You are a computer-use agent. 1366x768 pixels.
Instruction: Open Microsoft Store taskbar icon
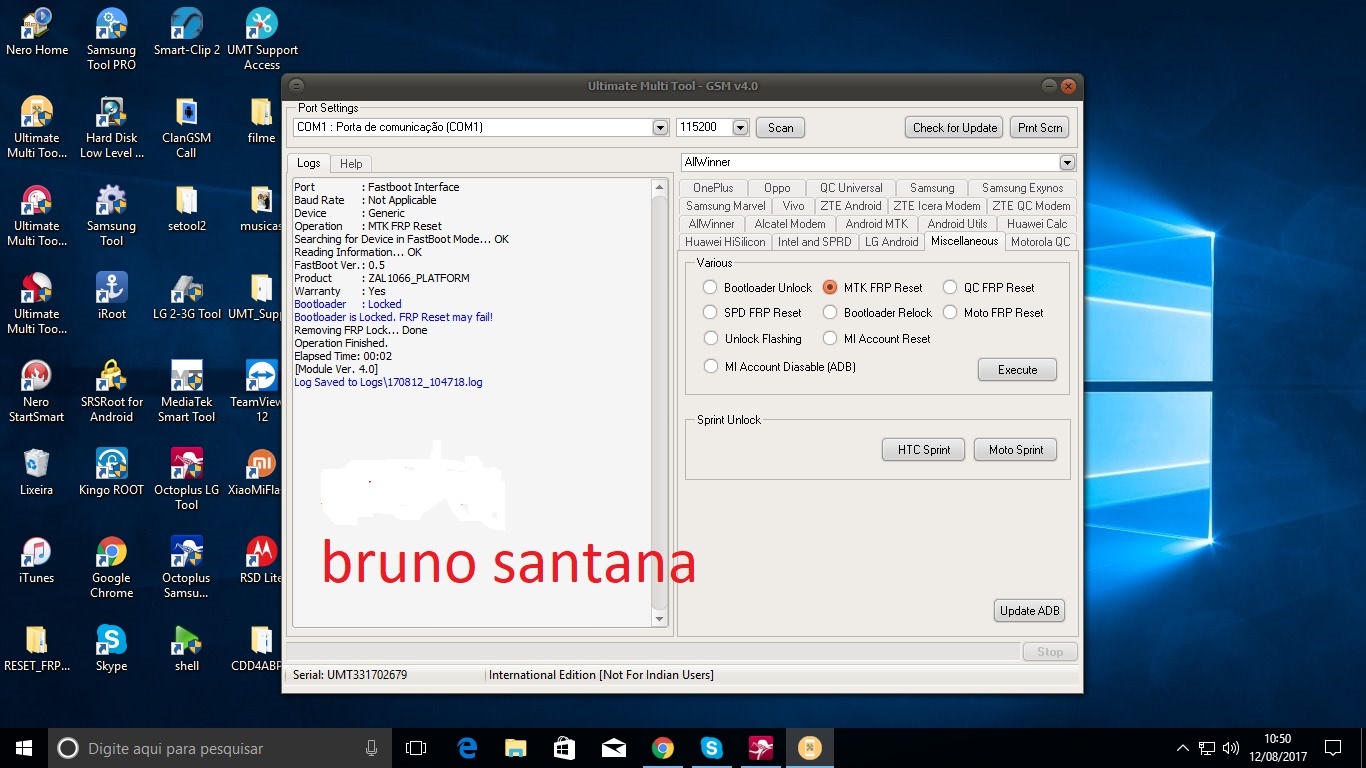[x=565, y=748]
